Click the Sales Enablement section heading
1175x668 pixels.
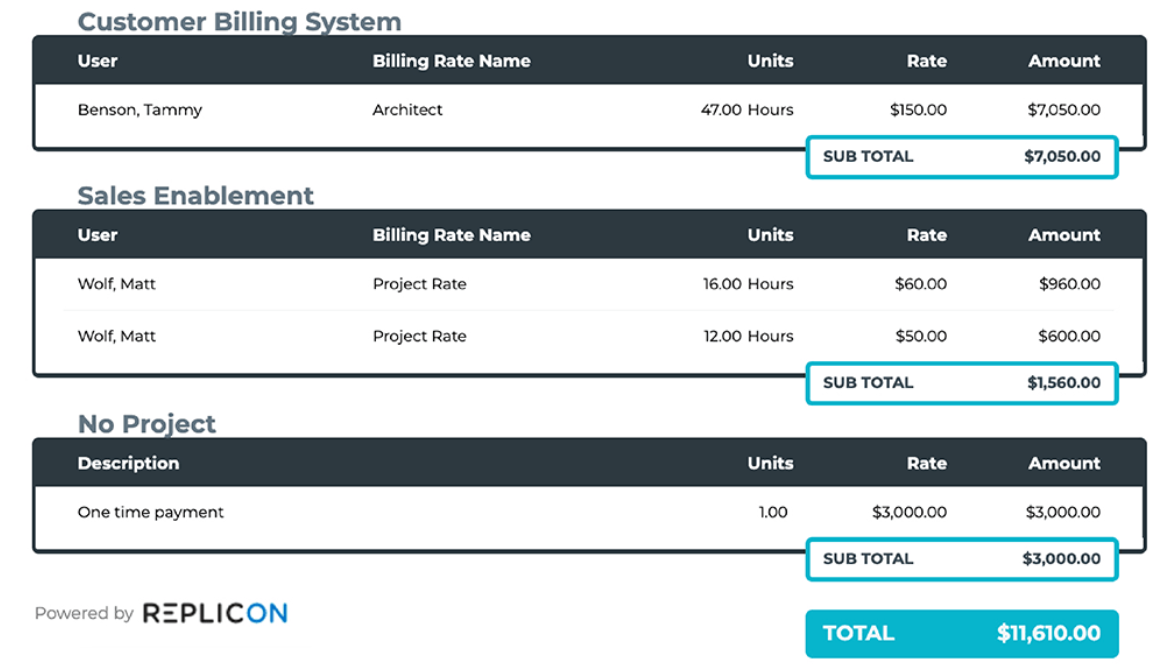point(196,196)
